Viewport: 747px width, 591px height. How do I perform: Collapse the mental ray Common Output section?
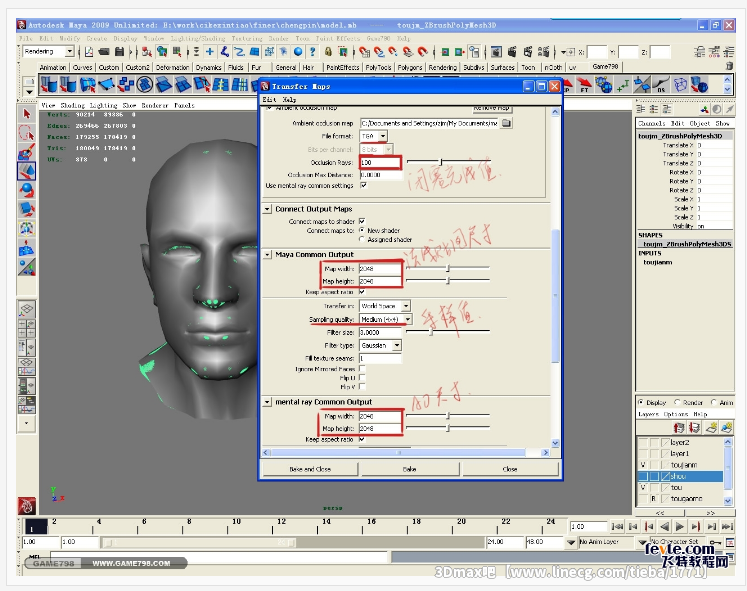coord(267,402)
